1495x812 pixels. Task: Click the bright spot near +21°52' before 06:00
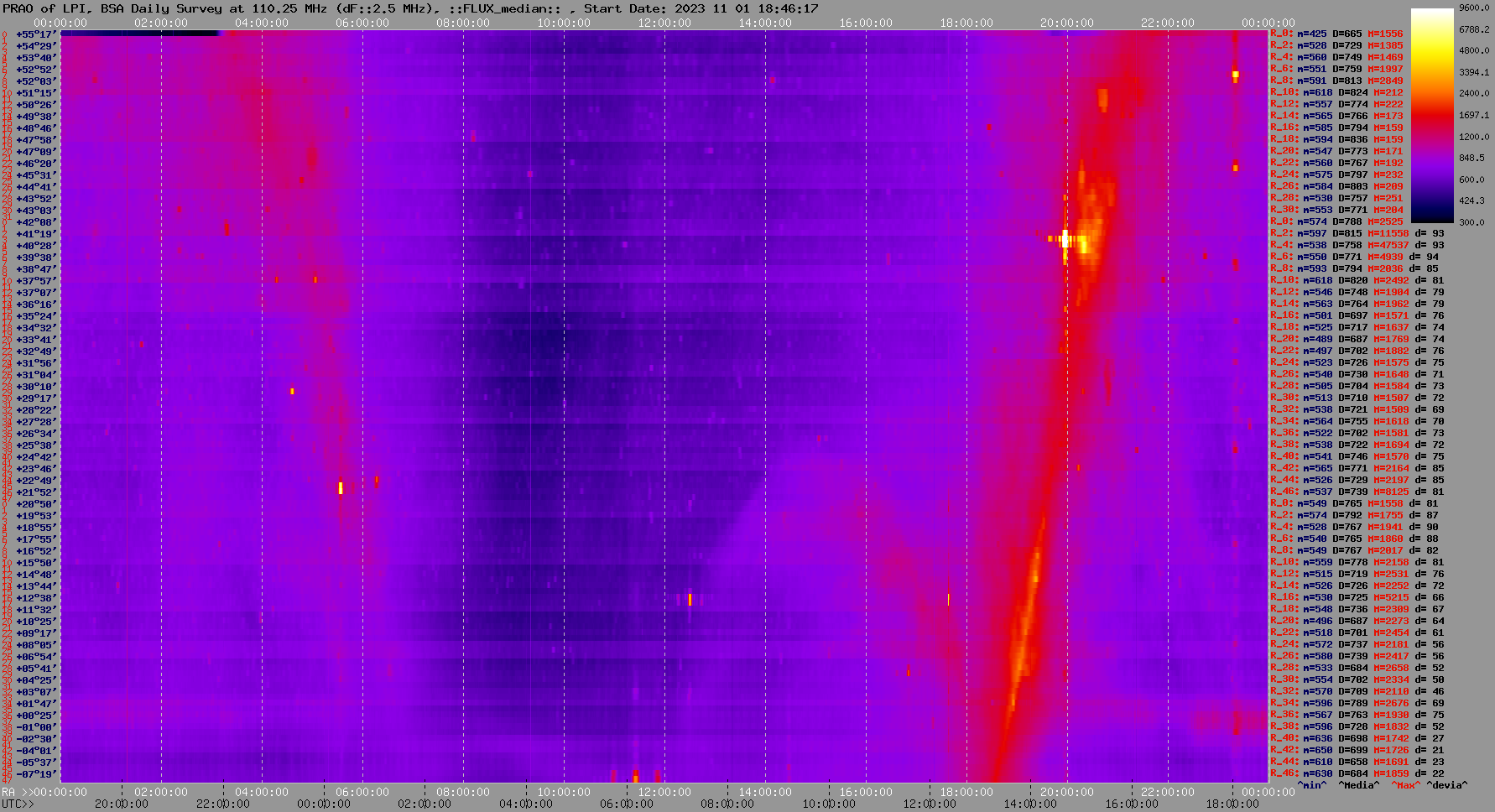click(341, 488)
